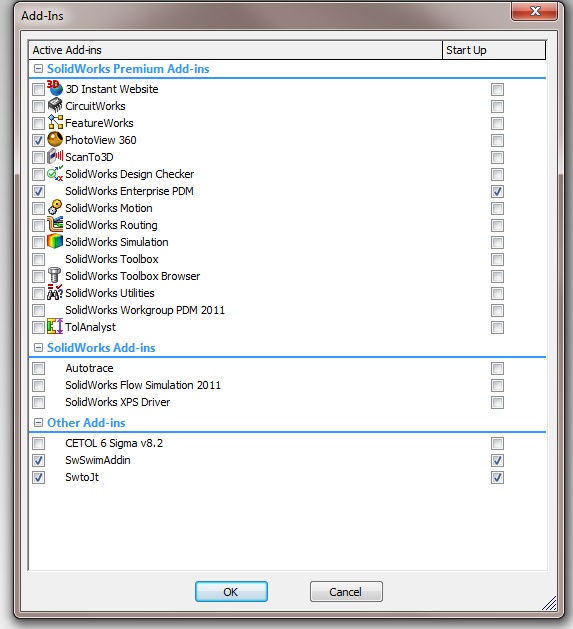Click the FeatureWorks tree icon
Image resolution: width=573 pixels, height=629 pixels.
click(55, 122)
